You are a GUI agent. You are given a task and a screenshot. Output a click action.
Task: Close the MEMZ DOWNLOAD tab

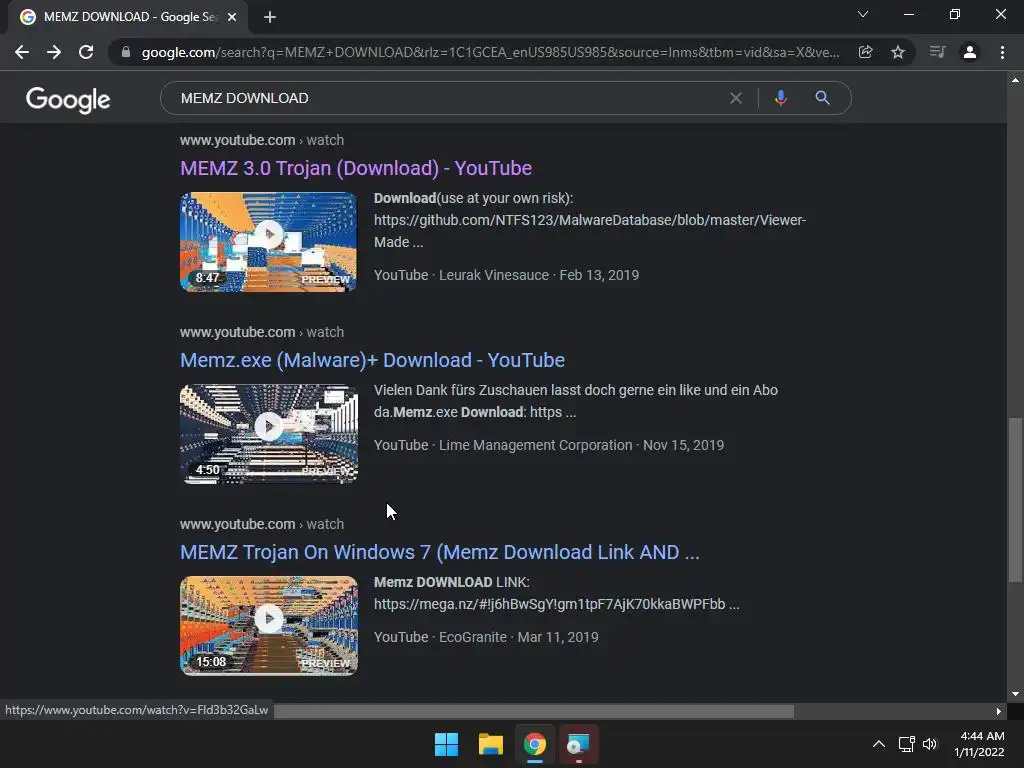pos(232,17)
